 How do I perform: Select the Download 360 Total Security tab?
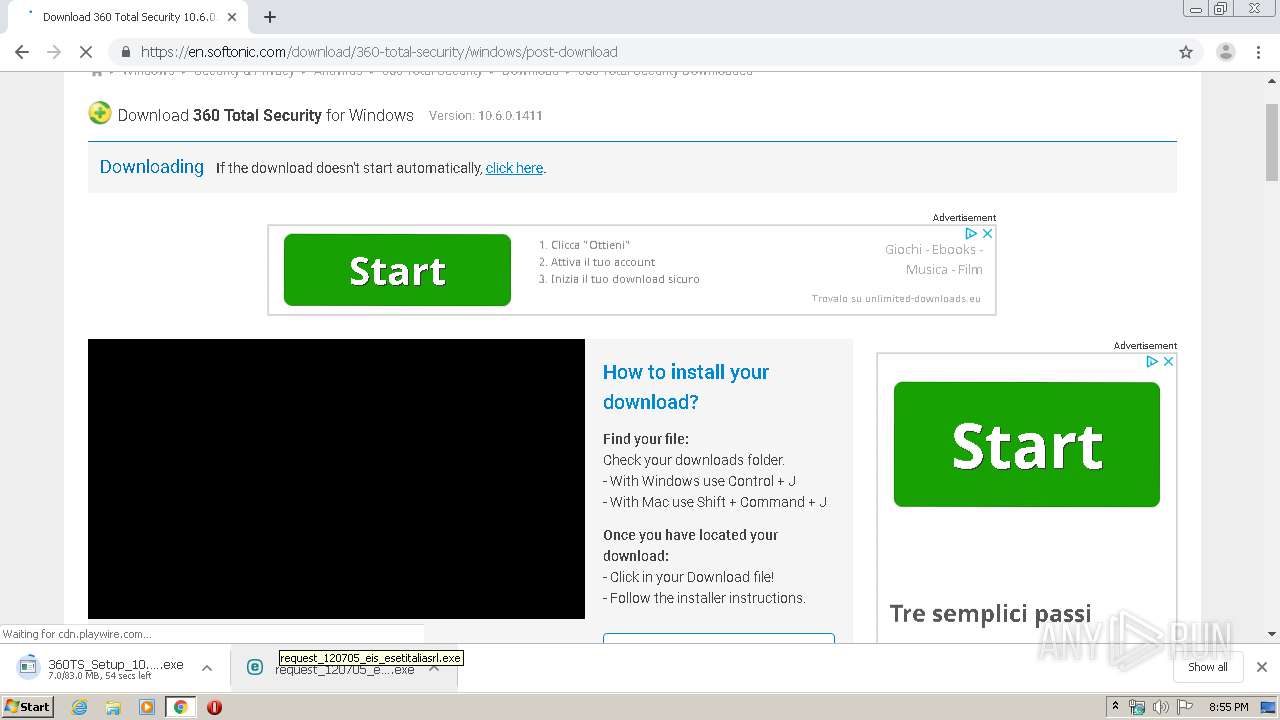click(x=128, y=17)
